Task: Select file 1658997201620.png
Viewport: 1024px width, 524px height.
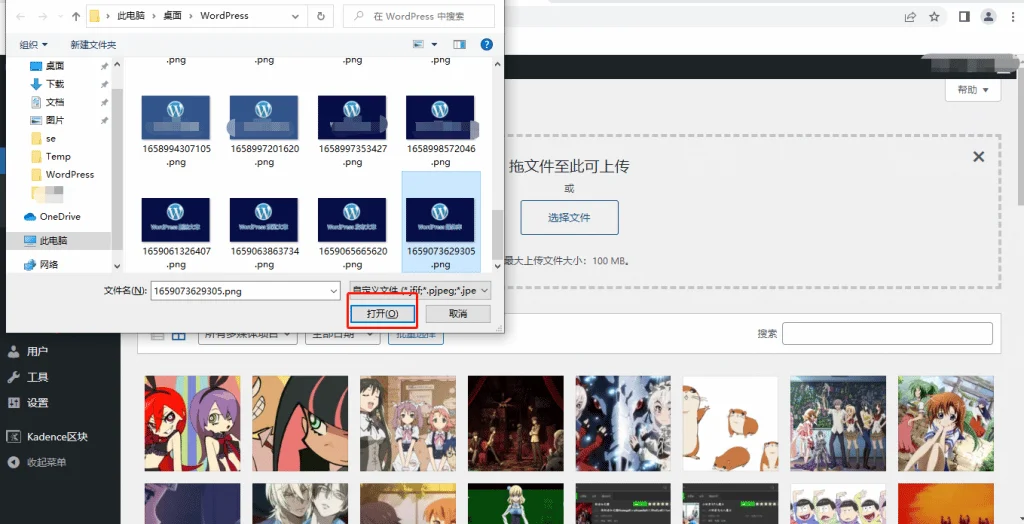Action: [264, 131]
